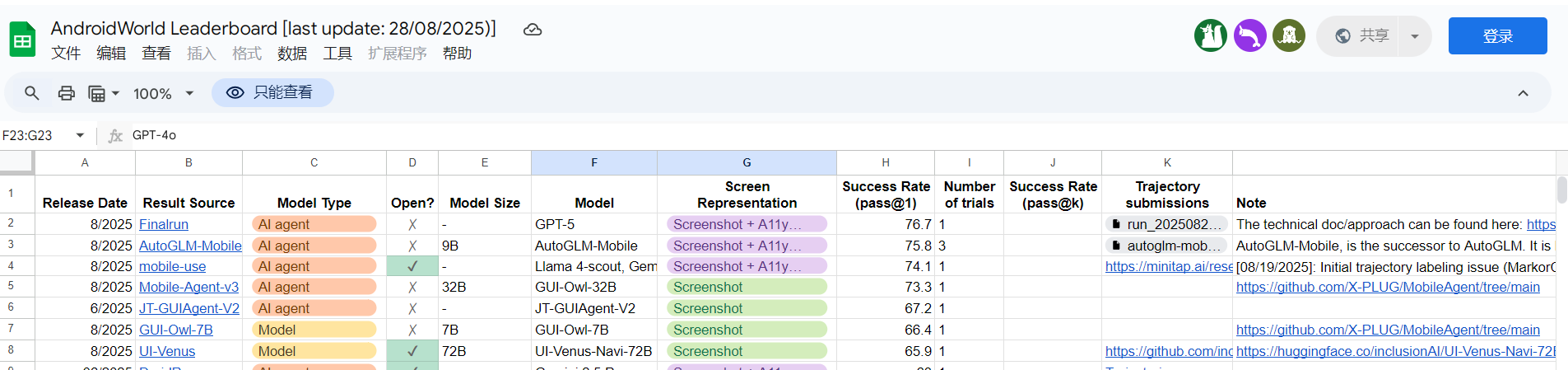Viewport: 1568px width, 370px height.
Task: Click the Success Rate (pass@1) header cell
Action: 886,194
